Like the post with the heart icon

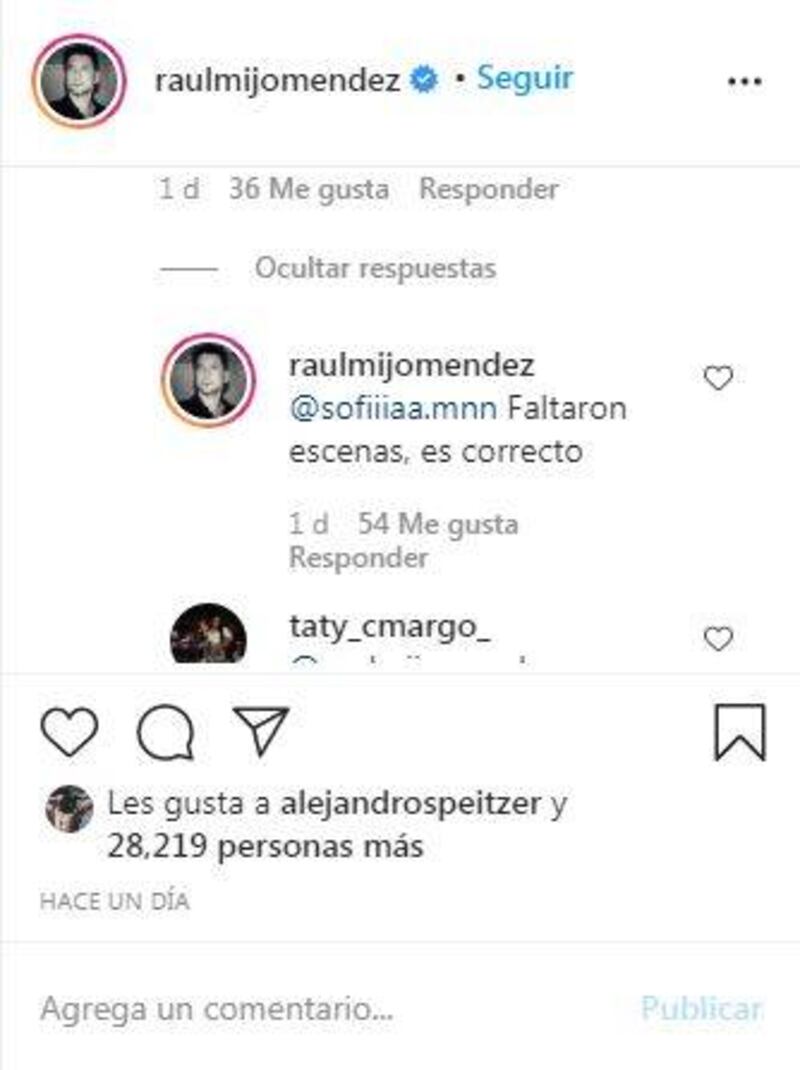point(70,732)
